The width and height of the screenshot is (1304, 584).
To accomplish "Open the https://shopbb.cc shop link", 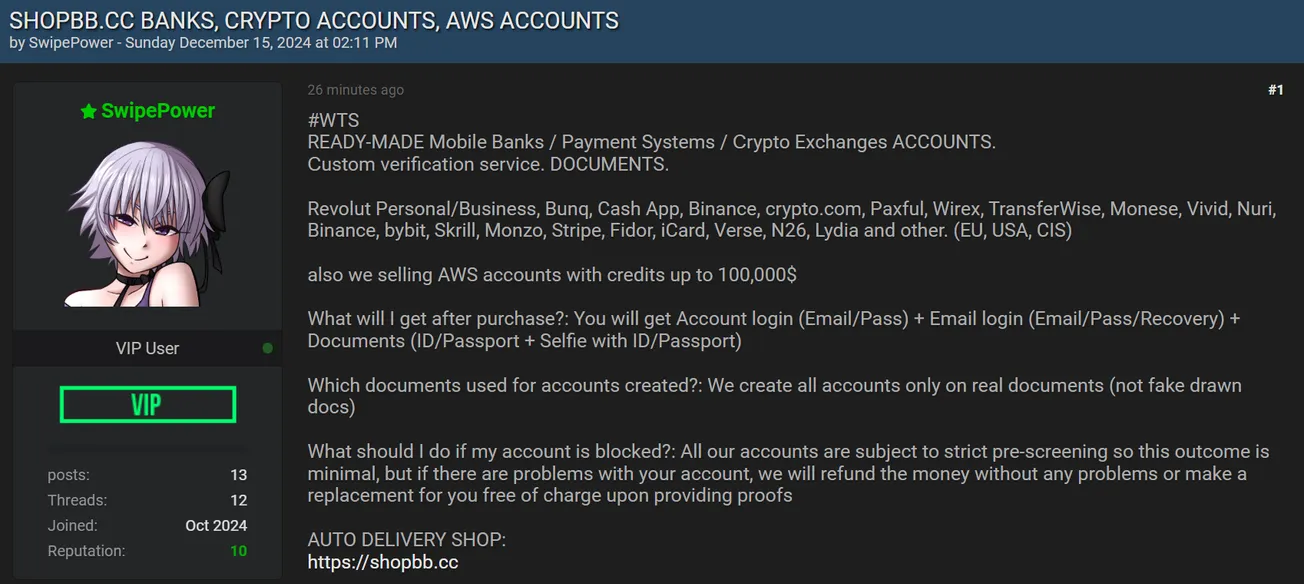I will tap(383, 561).
